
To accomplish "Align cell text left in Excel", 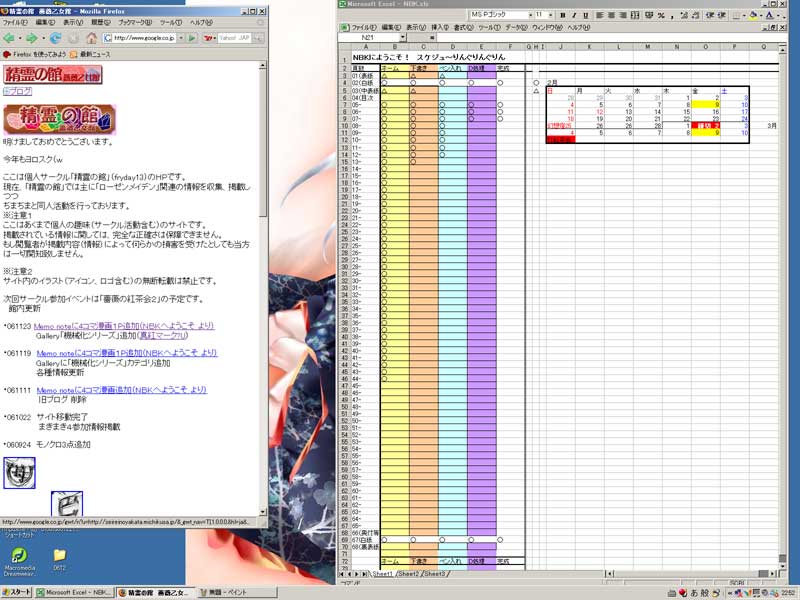I will click(599, 15).
